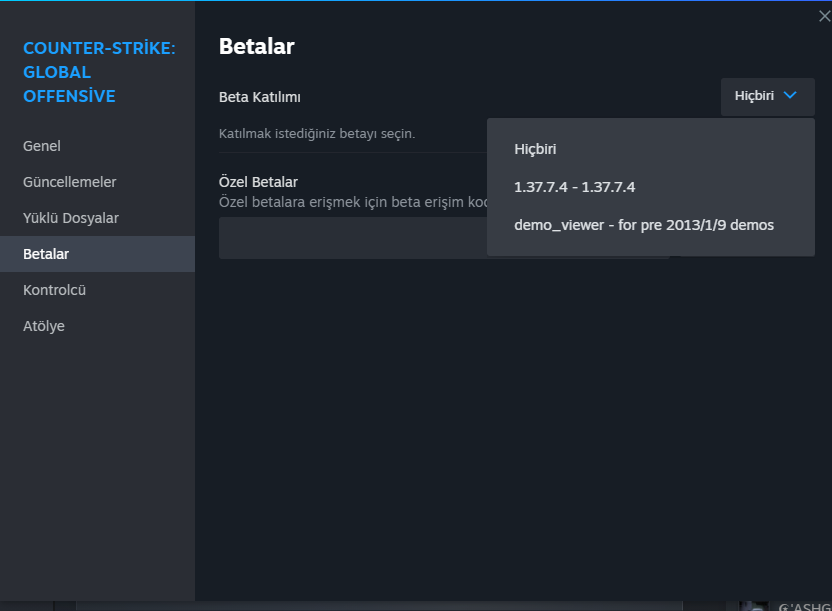Switch to the Güncellemeler section

70,182
